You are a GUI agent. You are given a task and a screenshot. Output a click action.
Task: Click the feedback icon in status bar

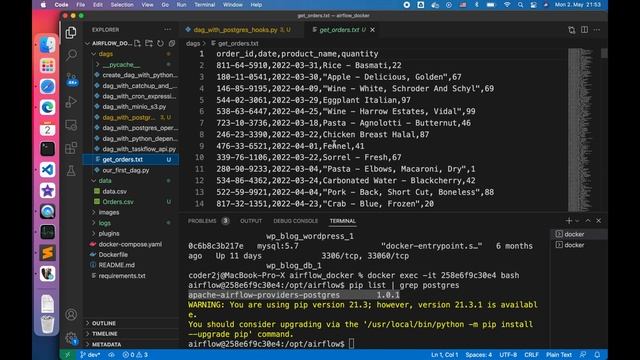[583, 355]
